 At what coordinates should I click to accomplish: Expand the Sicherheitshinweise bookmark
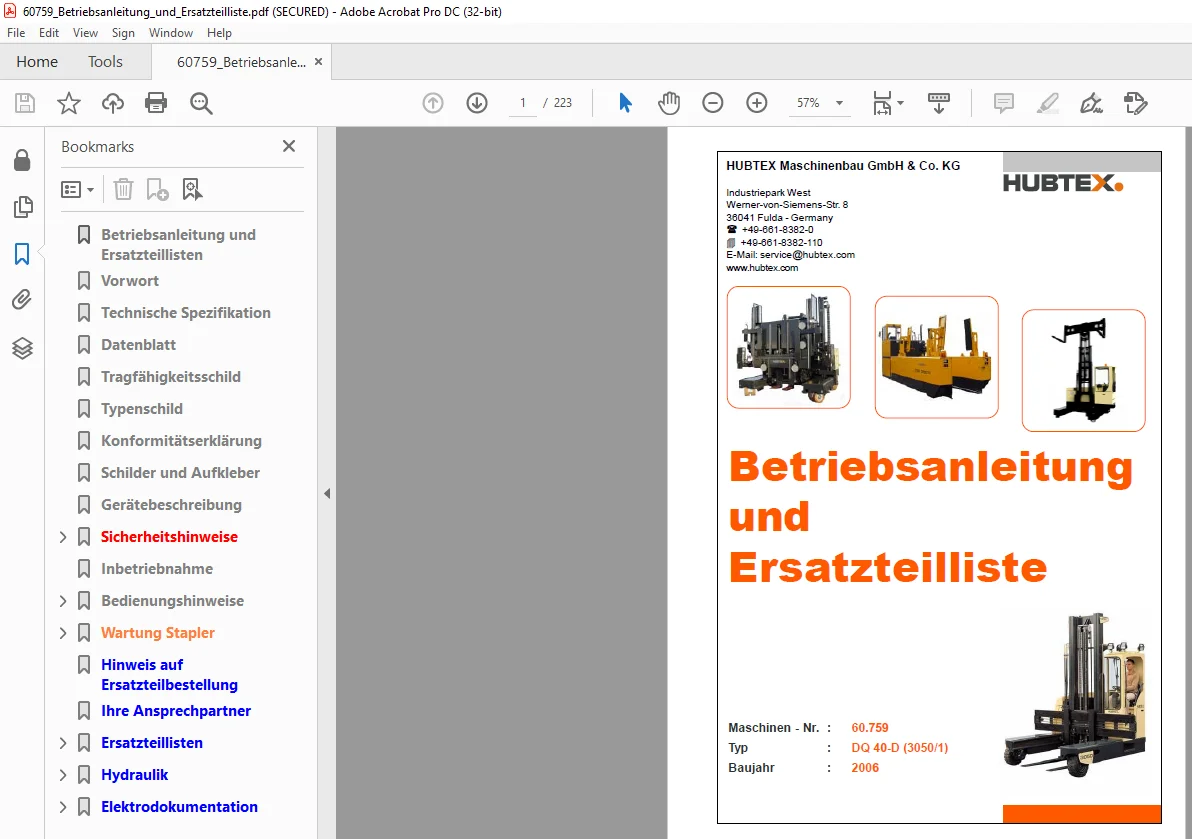pos(63,537)
